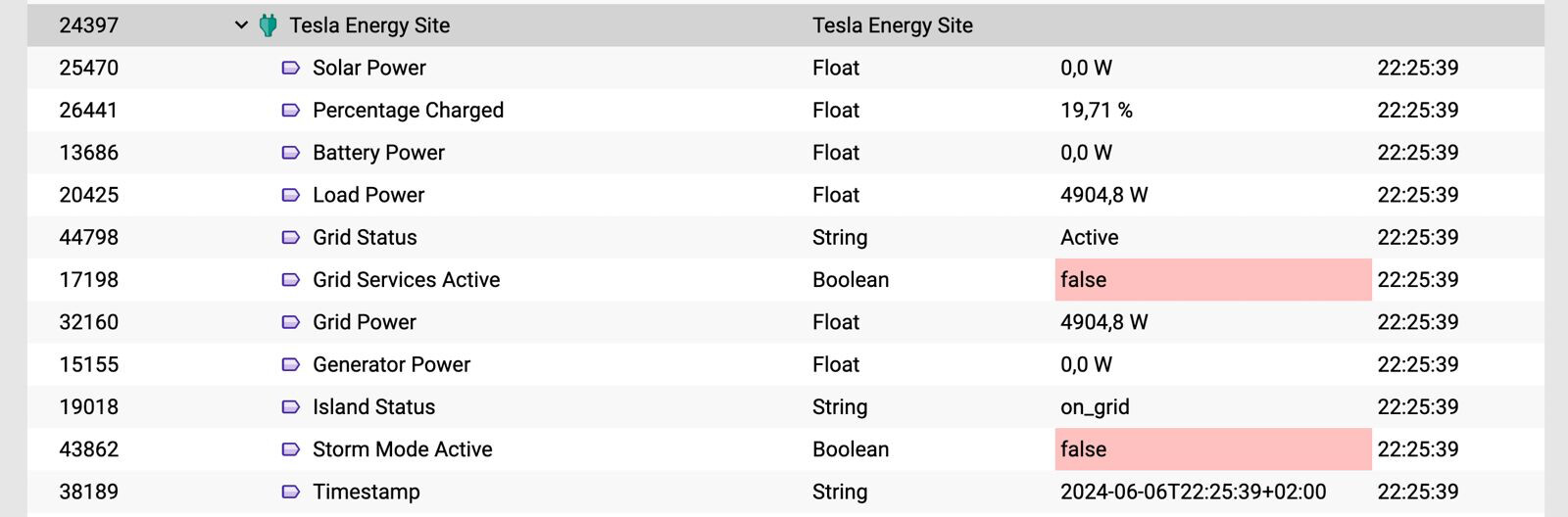Click the false value of Storm Mode Active
The height and width of the screenshot is (517, 1568).
pos(1213,449)
